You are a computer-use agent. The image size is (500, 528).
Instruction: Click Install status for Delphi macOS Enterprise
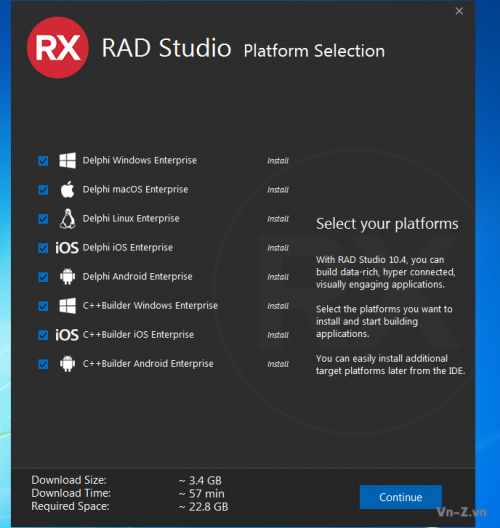(278, 190)
